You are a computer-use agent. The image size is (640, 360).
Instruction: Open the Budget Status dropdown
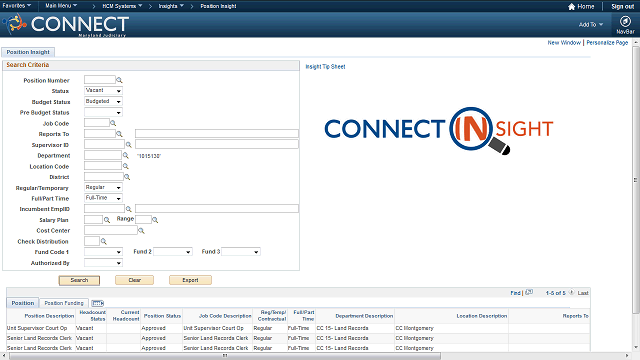click(103, 101)
